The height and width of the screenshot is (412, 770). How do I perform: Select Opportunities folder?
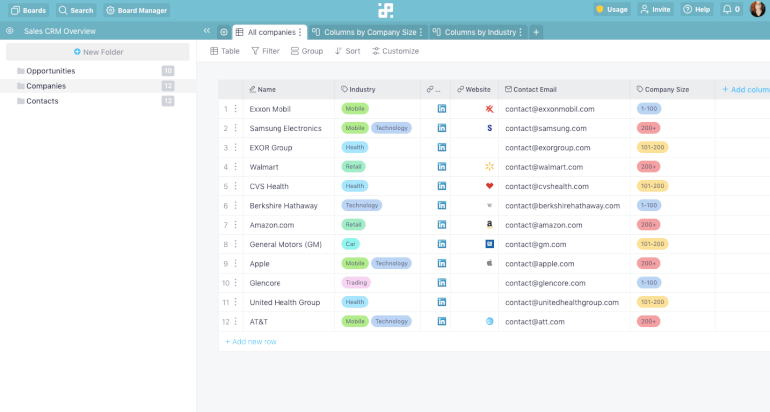click(98, 71)
